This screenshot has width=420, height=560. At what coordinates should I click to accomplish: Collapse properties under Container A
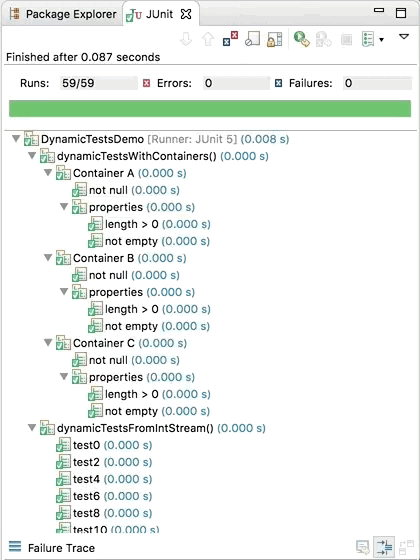64,207
